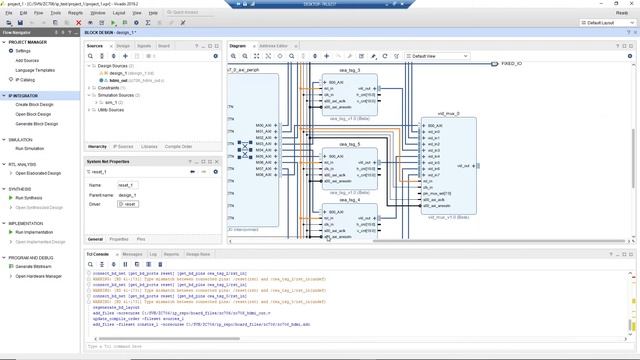Click the Save icon in main toolbar
640x360 pixels.
[20, 23]
